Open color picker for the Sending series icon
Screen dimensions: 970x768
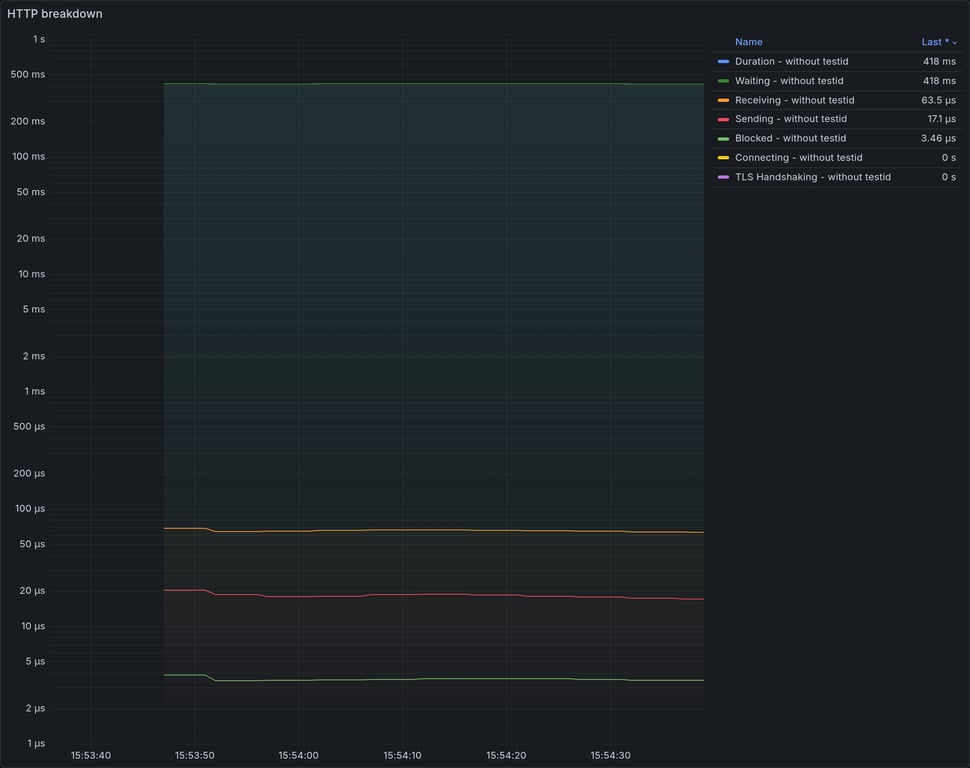coord(722,118)
